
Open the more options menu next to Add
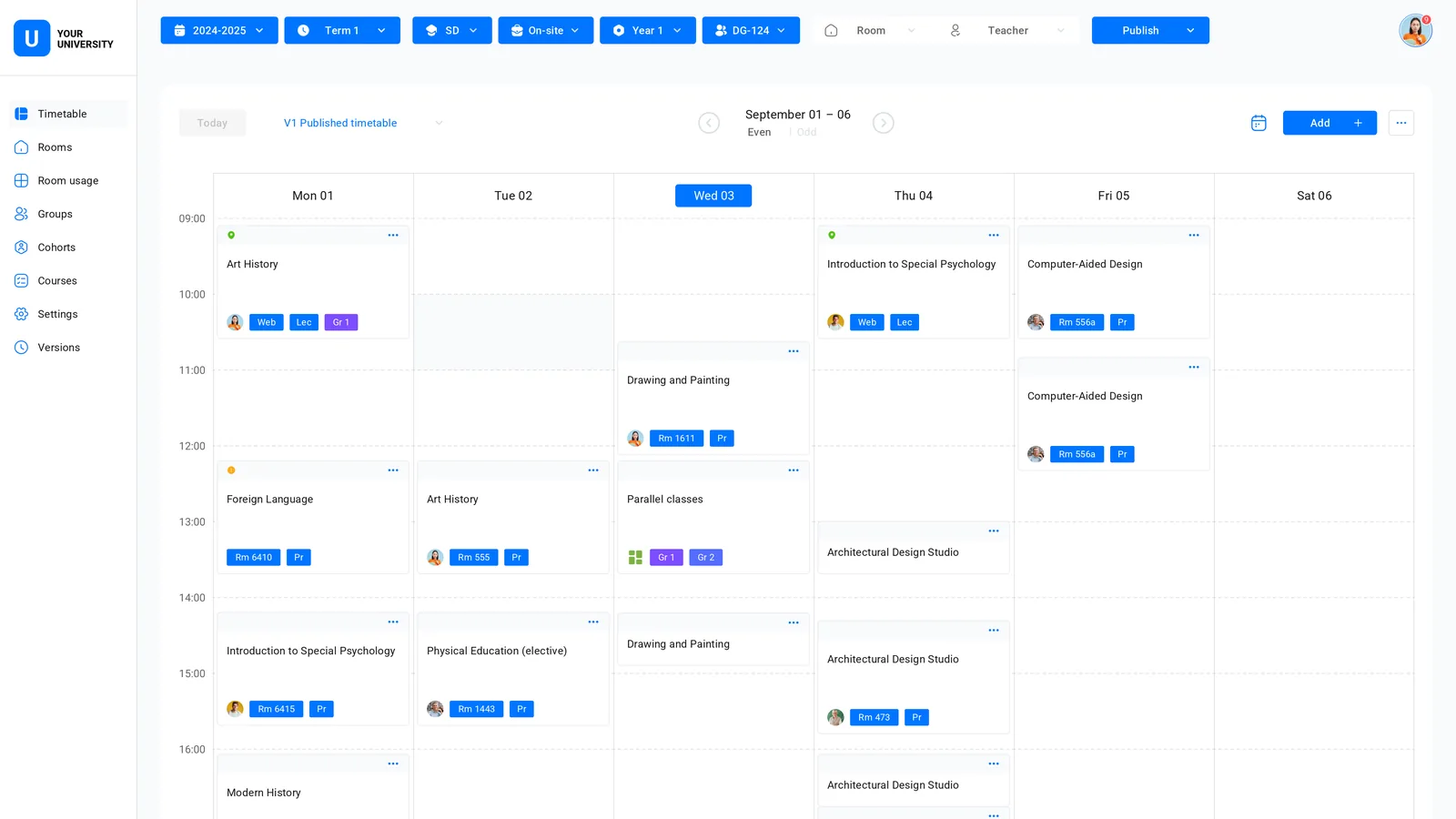(1401, 123)
